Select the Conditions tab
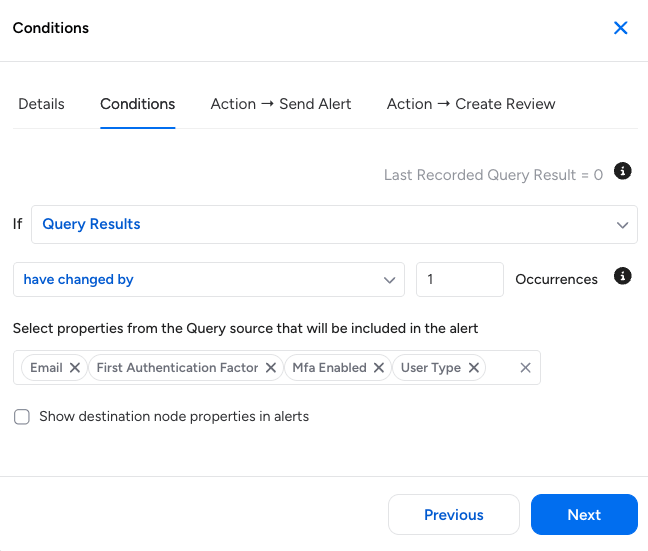648x551 pixels. click(x=138, y=104)
